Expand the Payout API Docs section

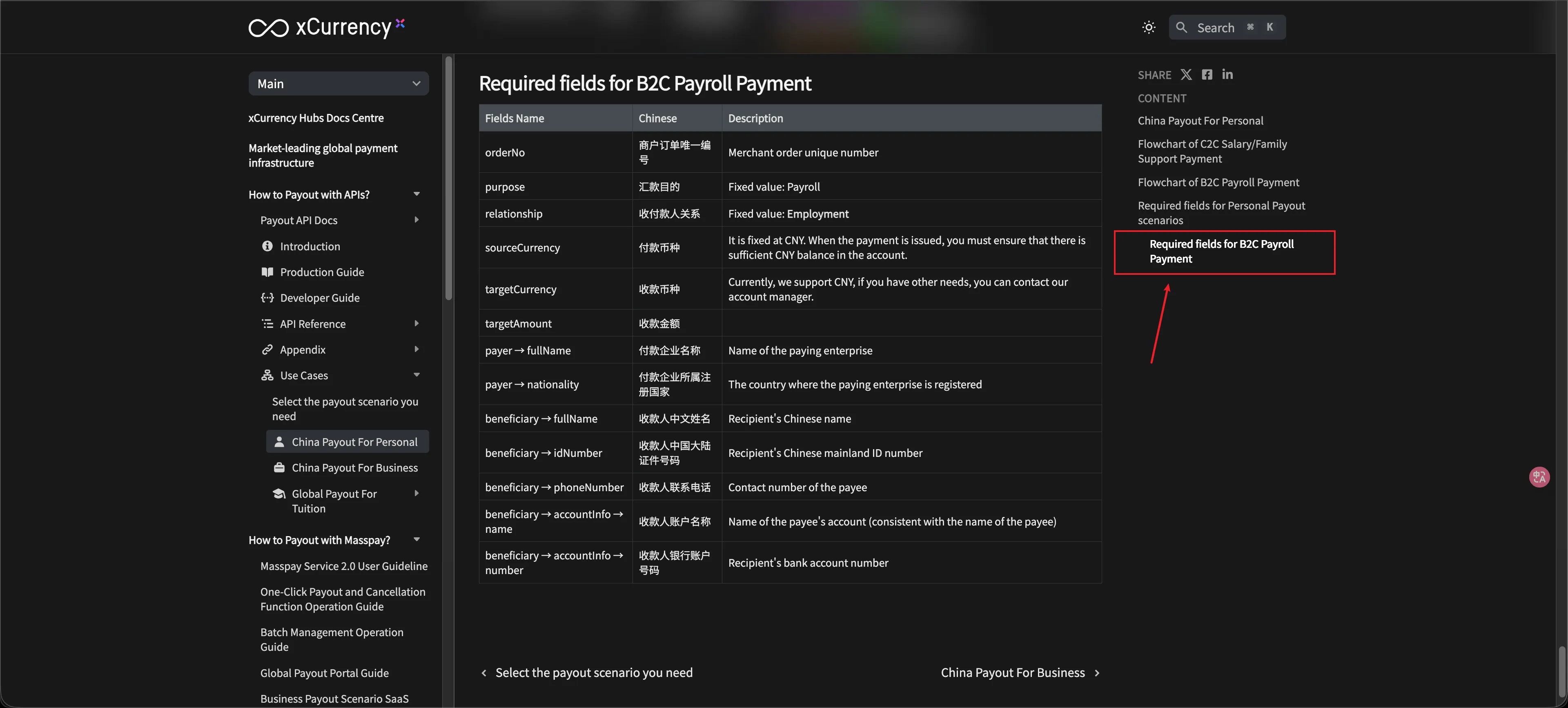coord(416,220)
